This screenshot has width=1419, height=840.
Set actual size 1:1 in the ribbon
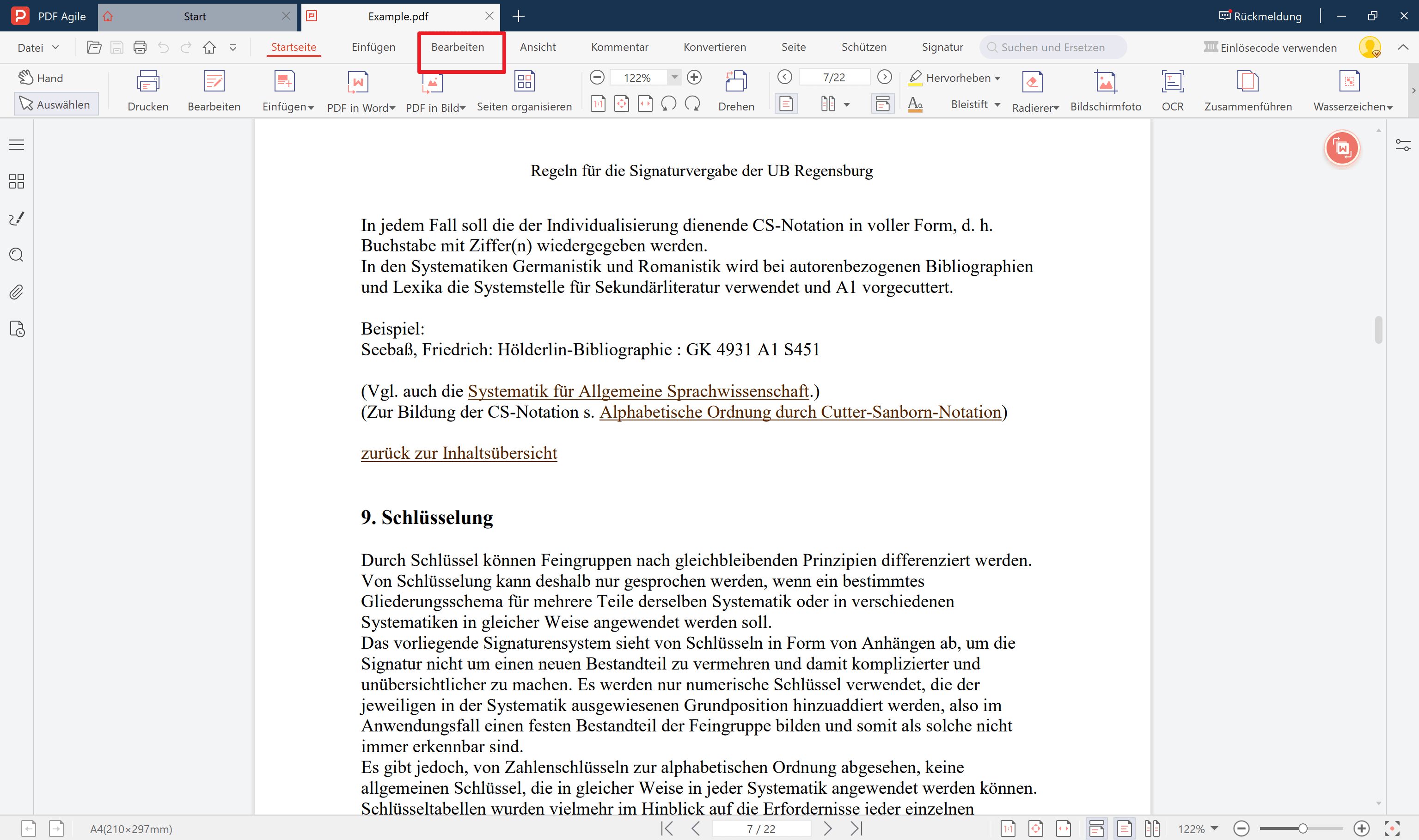pyautogui.click(x=598, y=103)
